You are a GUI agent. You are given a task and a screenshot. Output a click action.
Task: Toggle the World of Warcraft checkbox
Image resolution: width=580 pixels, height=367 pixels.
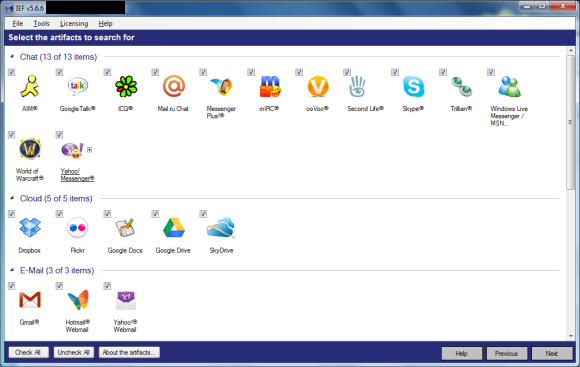pos(11,135)
